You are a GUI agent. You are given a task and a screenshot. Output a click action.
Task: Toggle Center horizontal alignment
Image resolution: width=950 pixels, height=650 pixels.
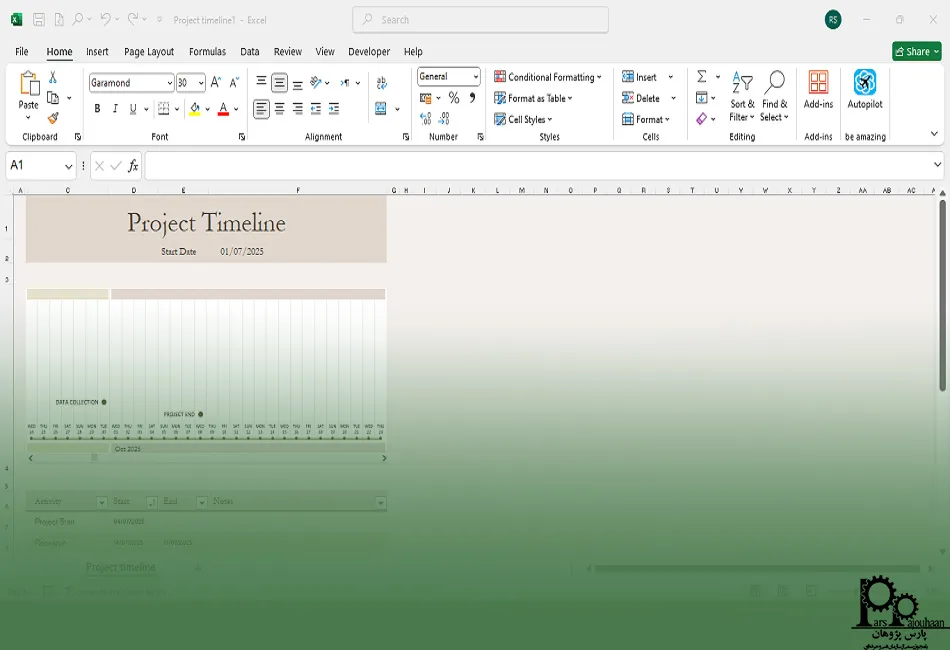(x=279, y=109)
